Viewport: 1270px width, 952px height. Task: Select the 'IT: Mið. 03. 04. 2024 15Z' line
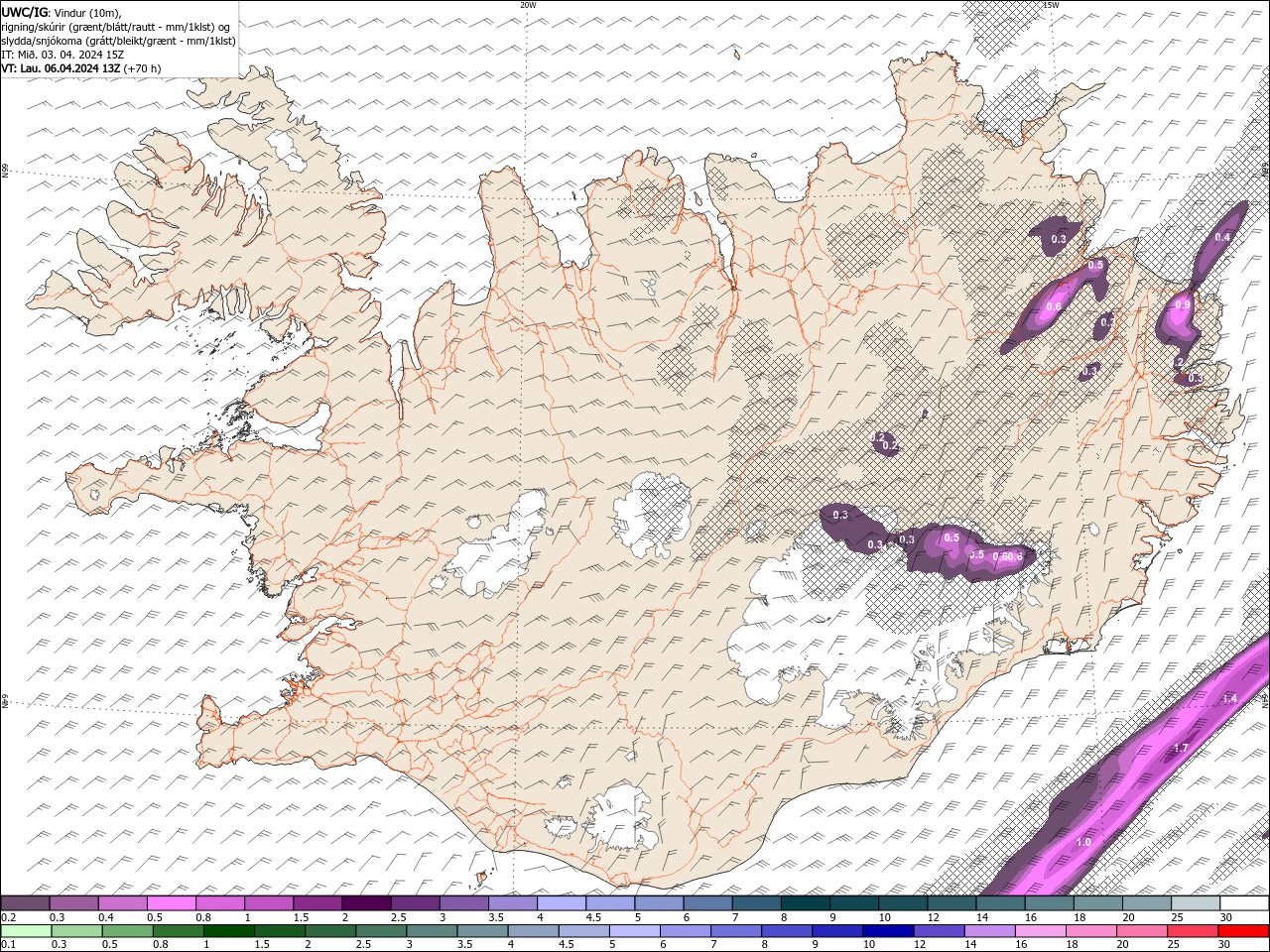pyautogui.click(x=62, y=55)
